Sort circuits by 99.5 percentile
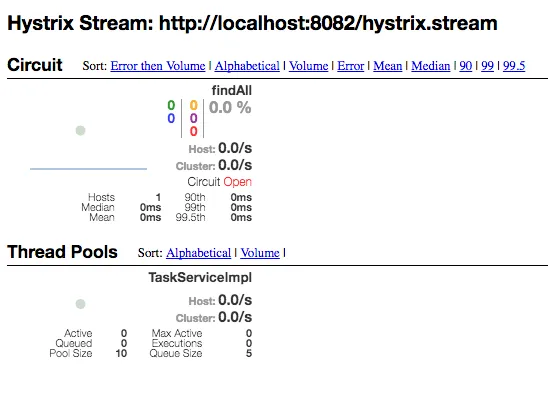 click(x=514, y=66)
